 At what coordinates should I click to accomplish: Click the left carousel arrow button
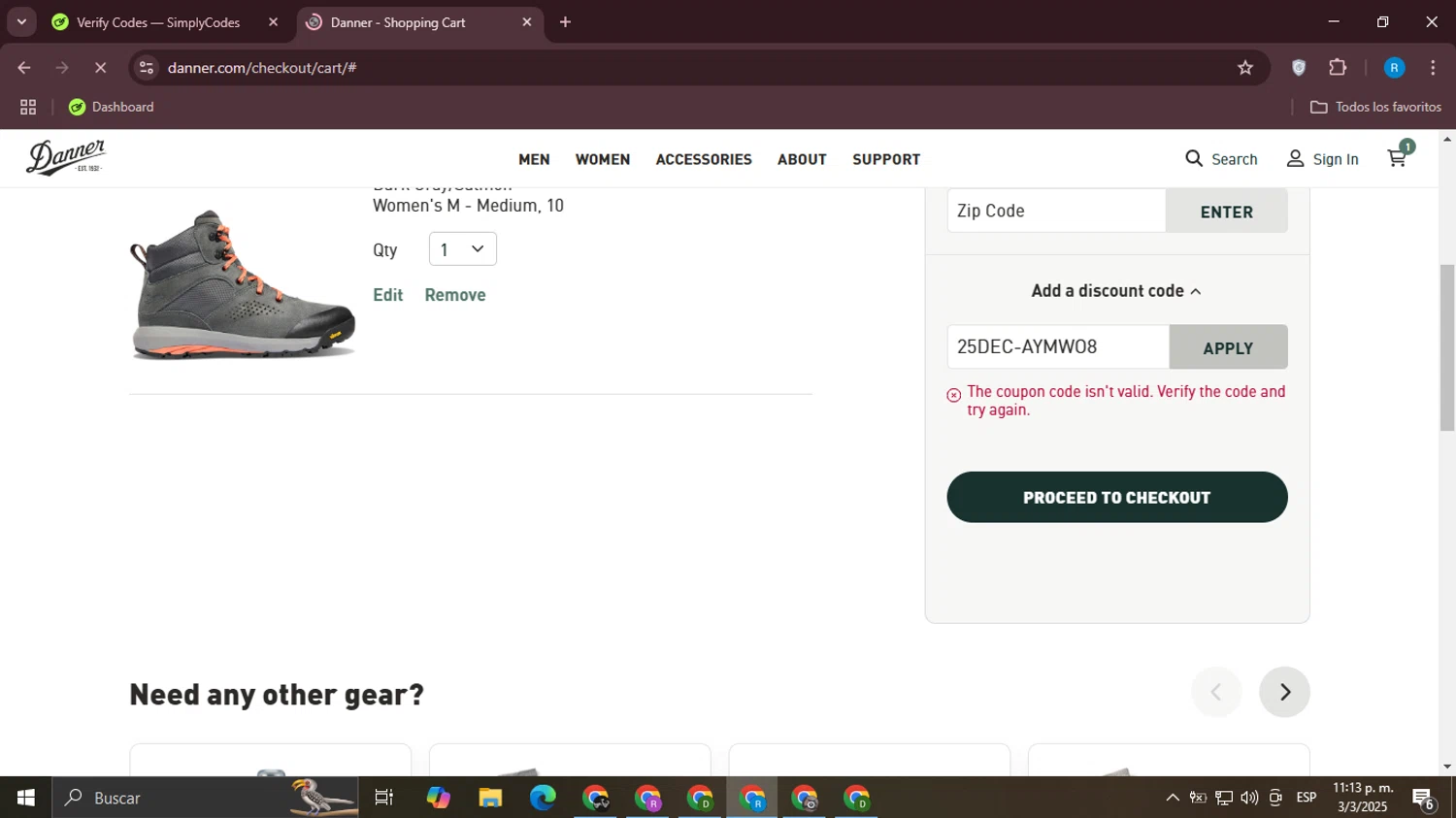coord(1216,692)
